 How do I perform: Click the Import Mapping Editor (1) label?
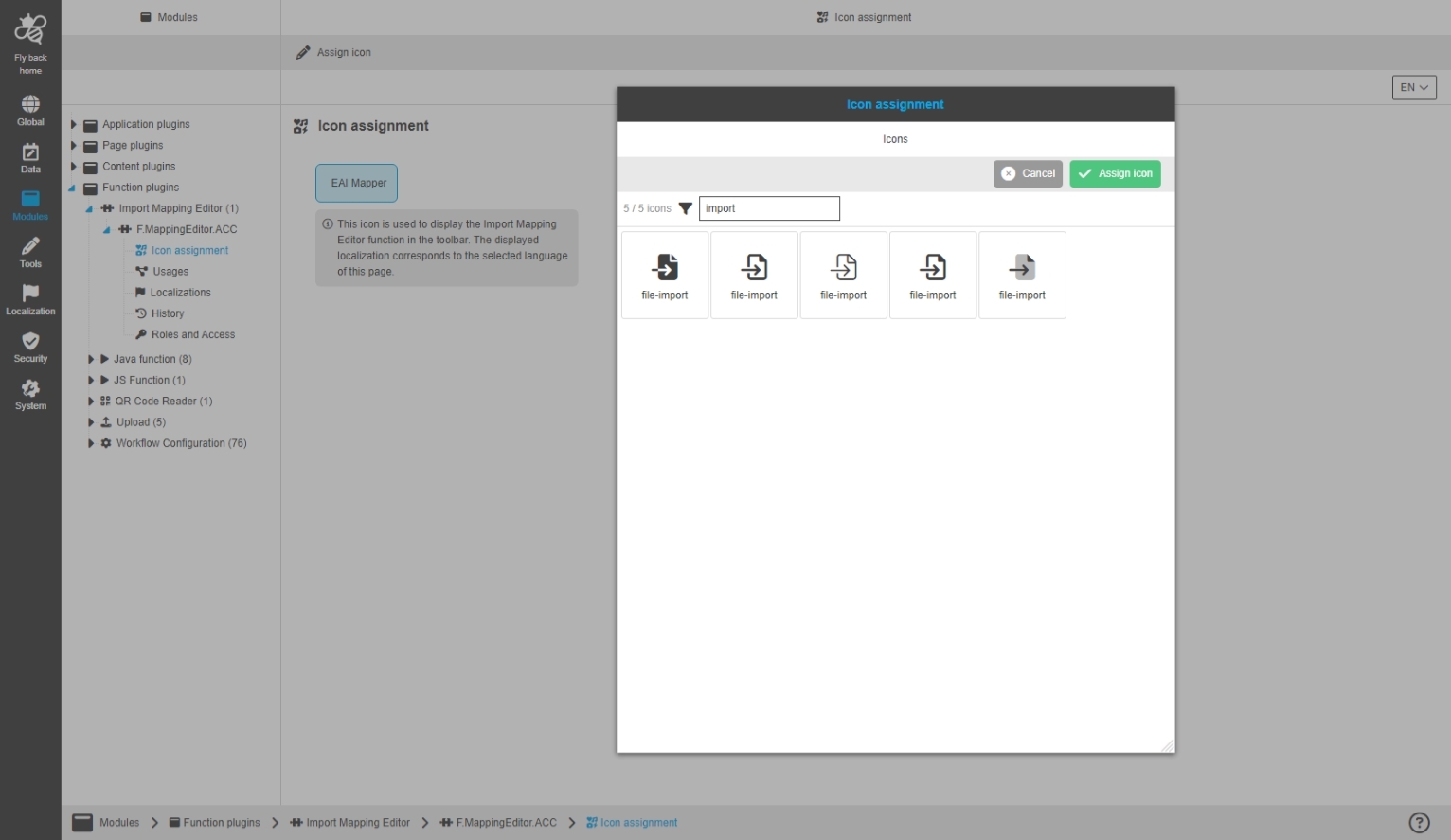click(178, 208)
